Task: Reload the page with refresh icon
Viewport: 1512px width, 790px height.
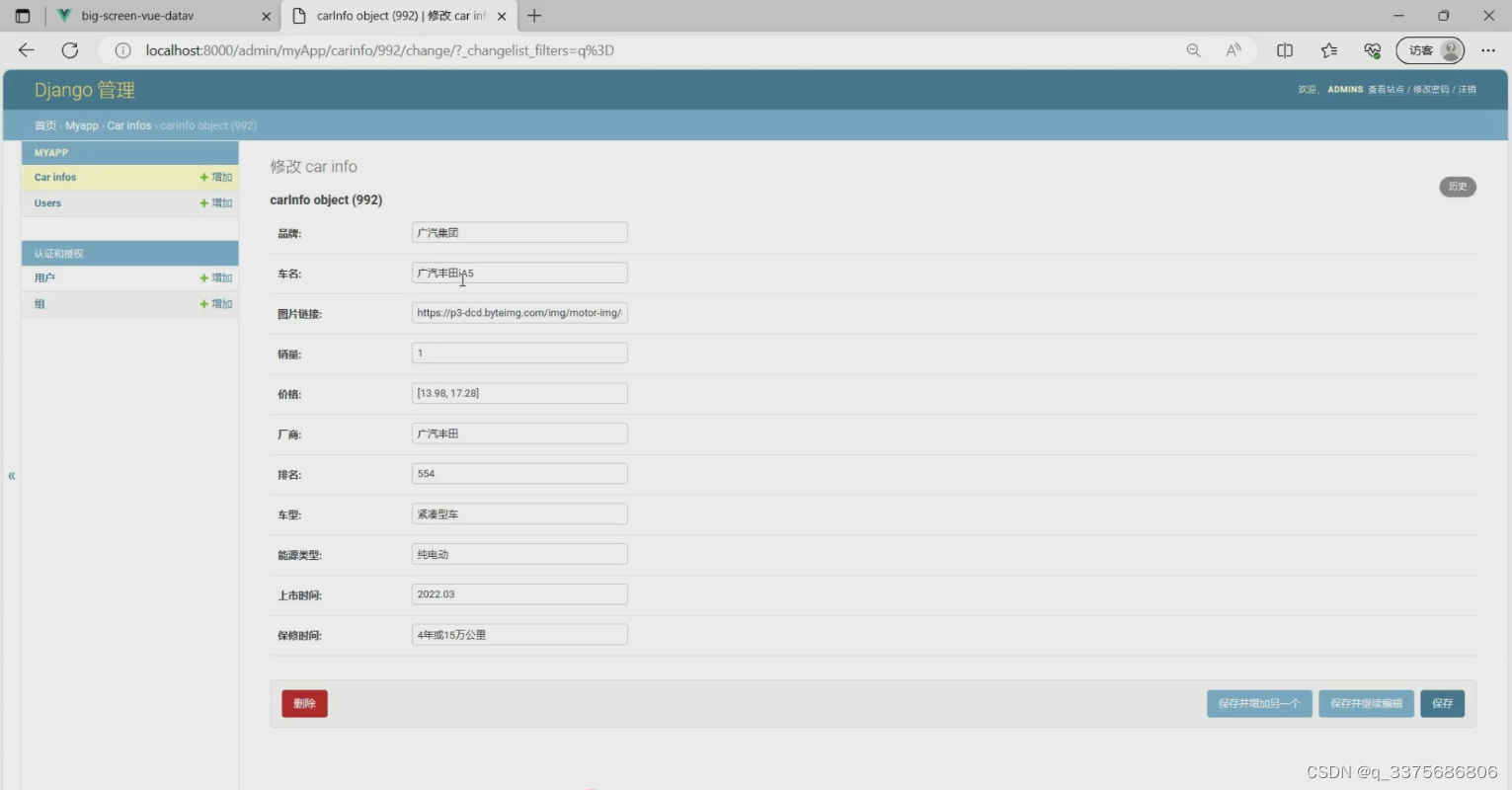Action: pos(70,50)
